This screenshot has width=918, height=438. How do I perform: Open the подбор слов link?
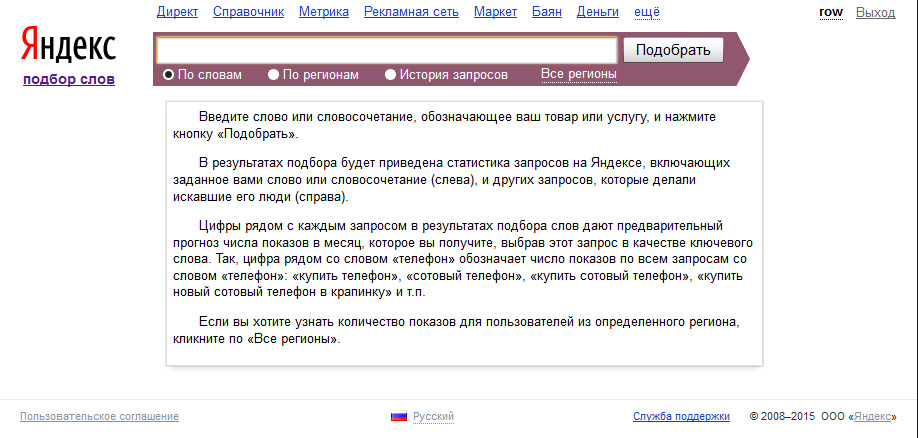(x=69, y=79)
